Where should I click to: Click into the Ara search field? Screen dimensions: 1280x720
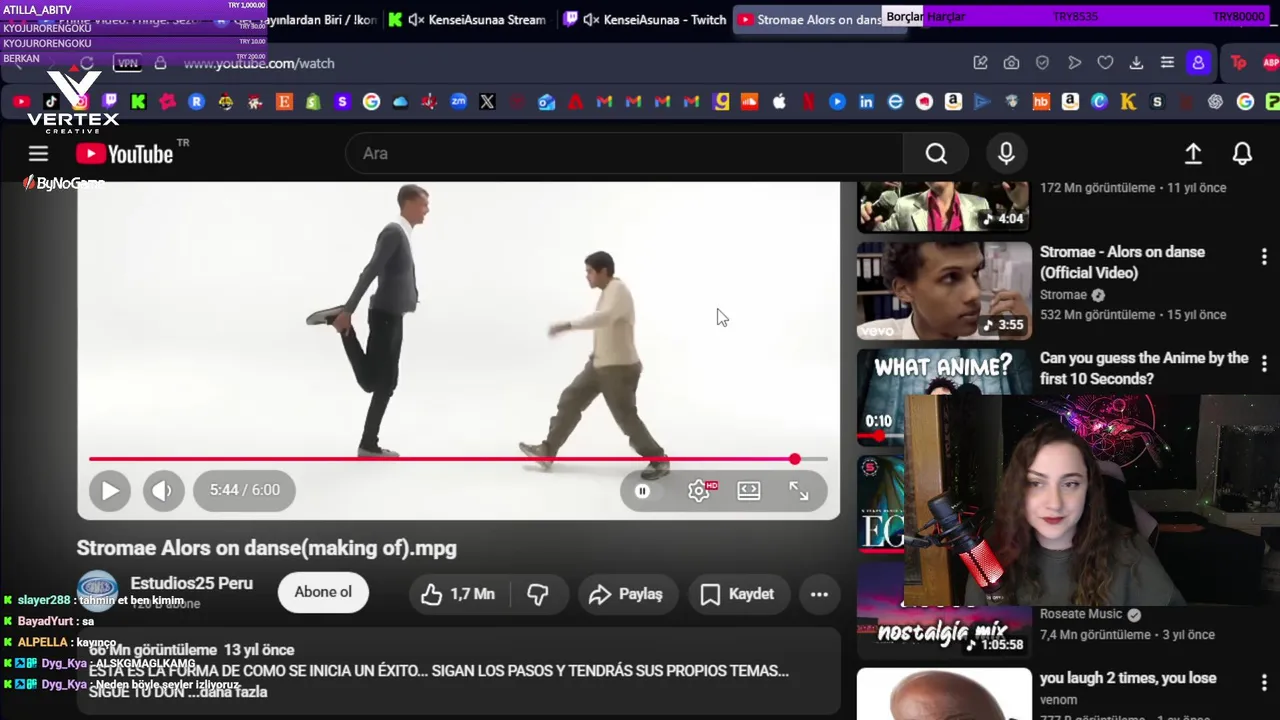pos(625,153)
